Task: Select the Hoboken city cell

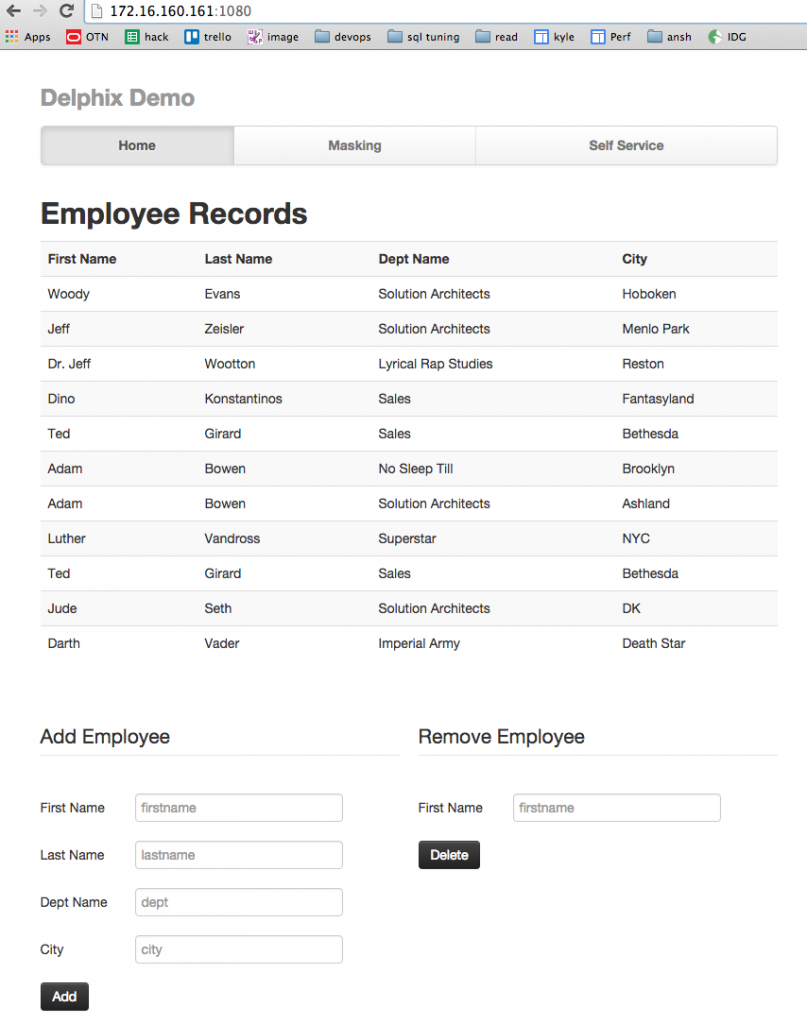Action: coord(649,294)
